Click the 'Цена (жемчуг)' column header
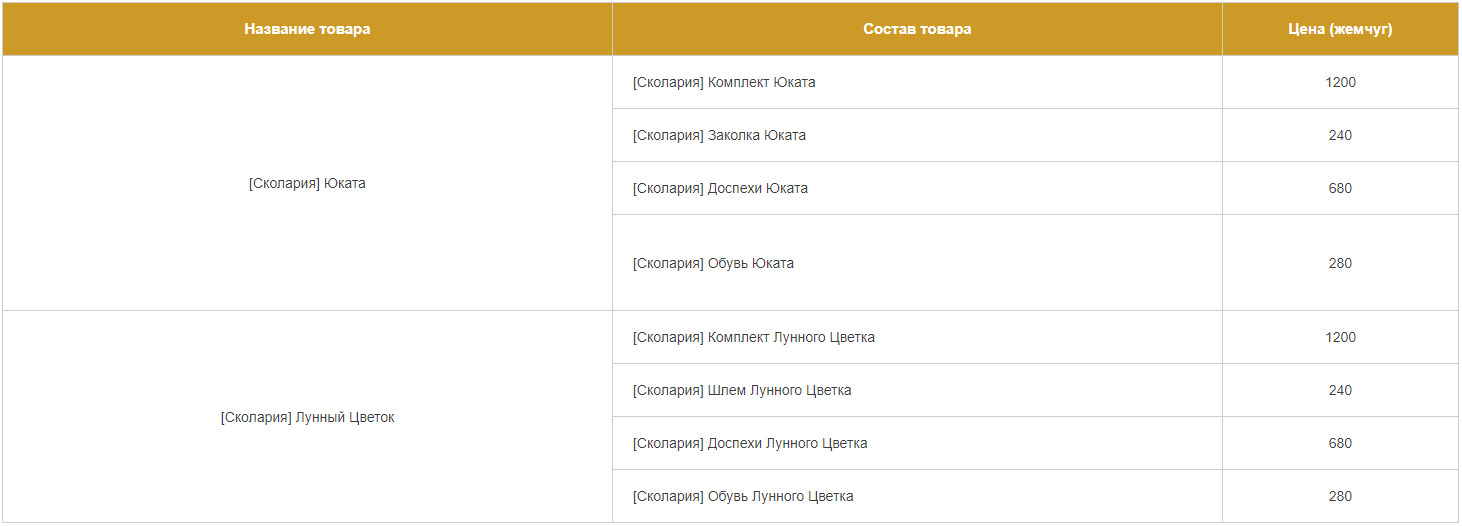Screen dimensions: 1462x526 pyautogui.click(x=1340, y=29)
